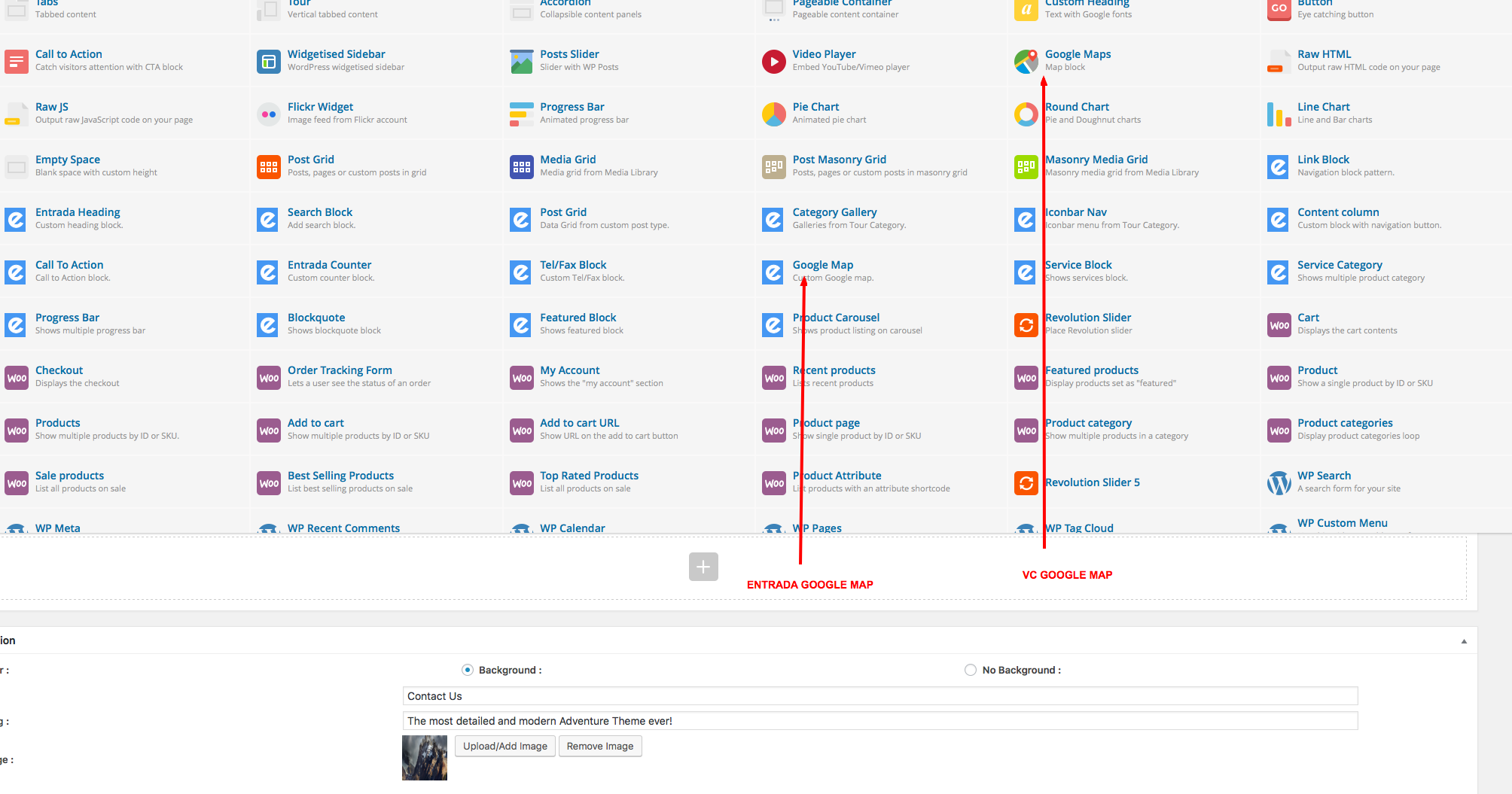1512x794 pixels.
Task: Click the uploaded image thumbnail
Action: point(425,757)
